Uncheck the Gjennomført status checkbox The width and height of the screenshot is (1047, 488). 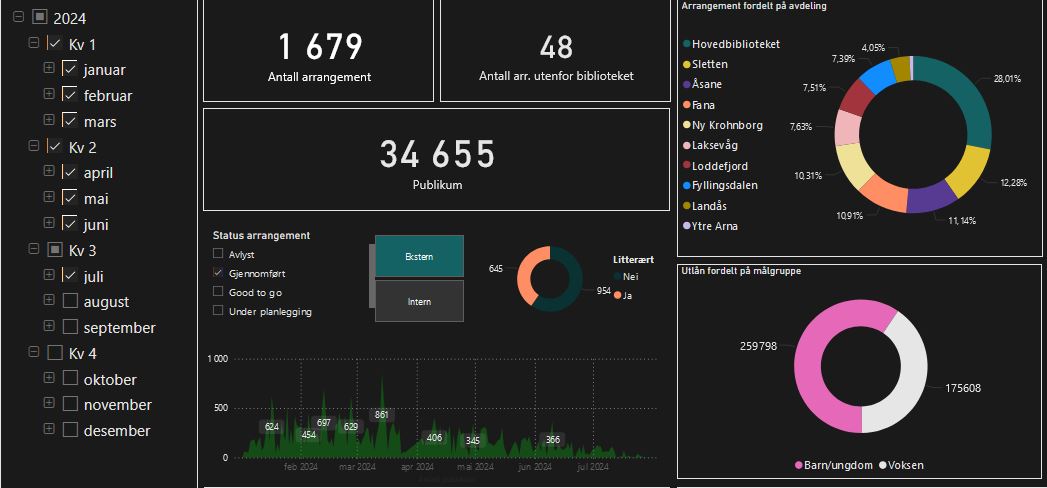click(218, 273)
